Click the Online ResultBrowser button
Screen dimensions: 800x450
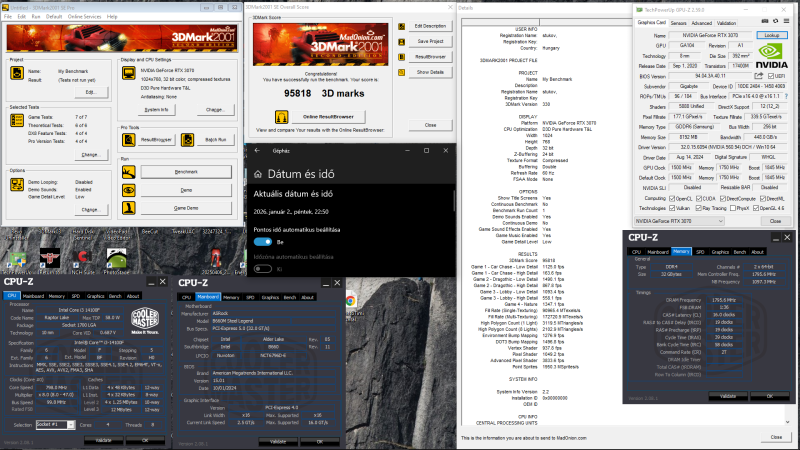(328, 117)
